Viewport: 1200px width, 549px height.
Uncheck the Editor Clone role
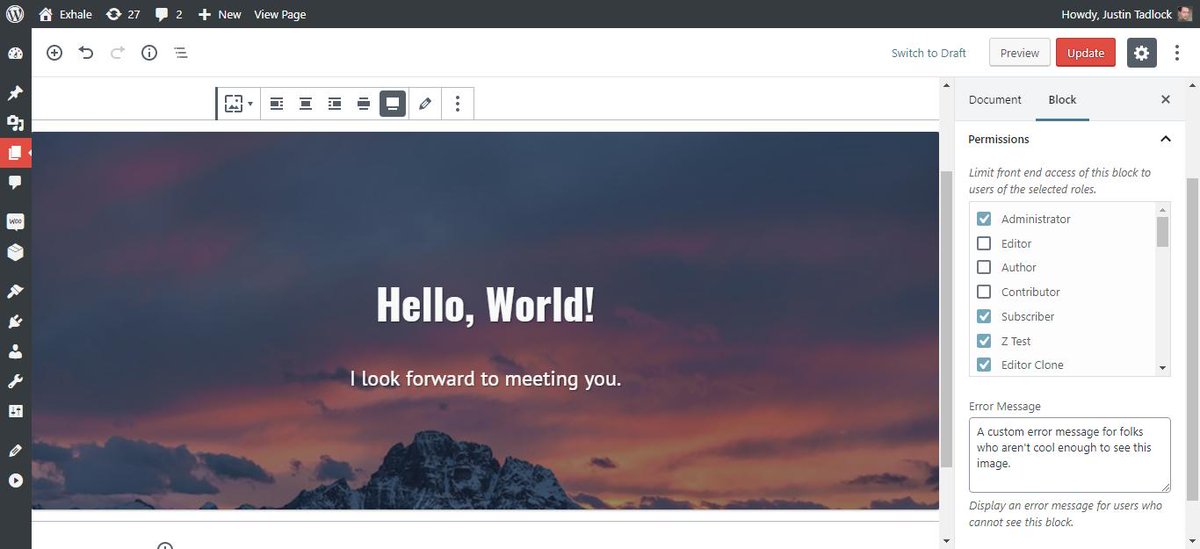click(x=984, y=365)
